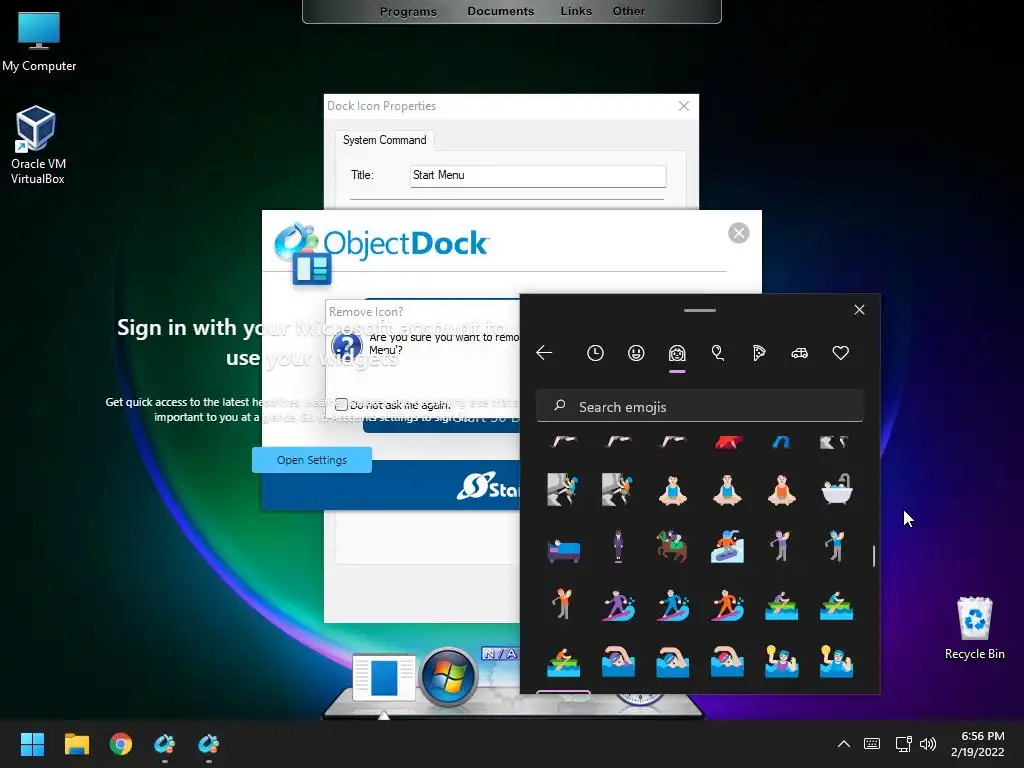
Task: Pick the golfer emoji in blue shirt
Action: tap(837, 547)
